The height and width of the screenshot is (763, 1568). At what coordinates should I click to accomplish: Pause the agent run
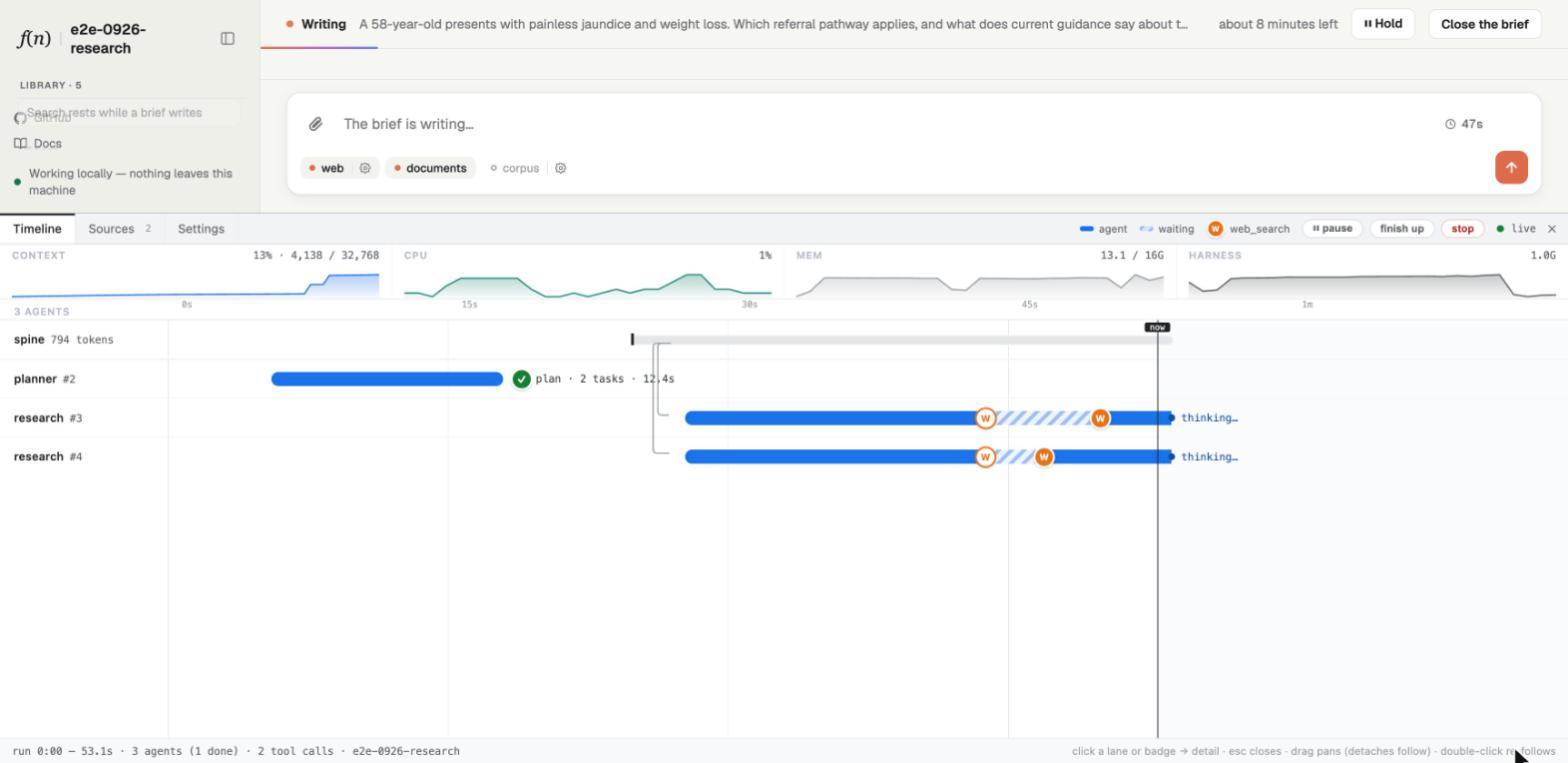tap(1332, 229)
